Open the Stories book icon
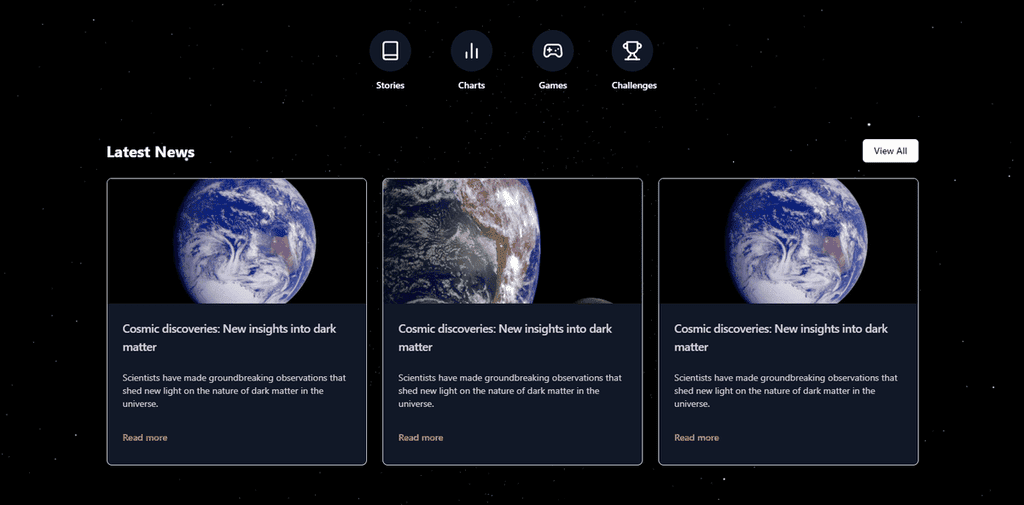This screenshot has width=1024, height=505. pos(390,50)
